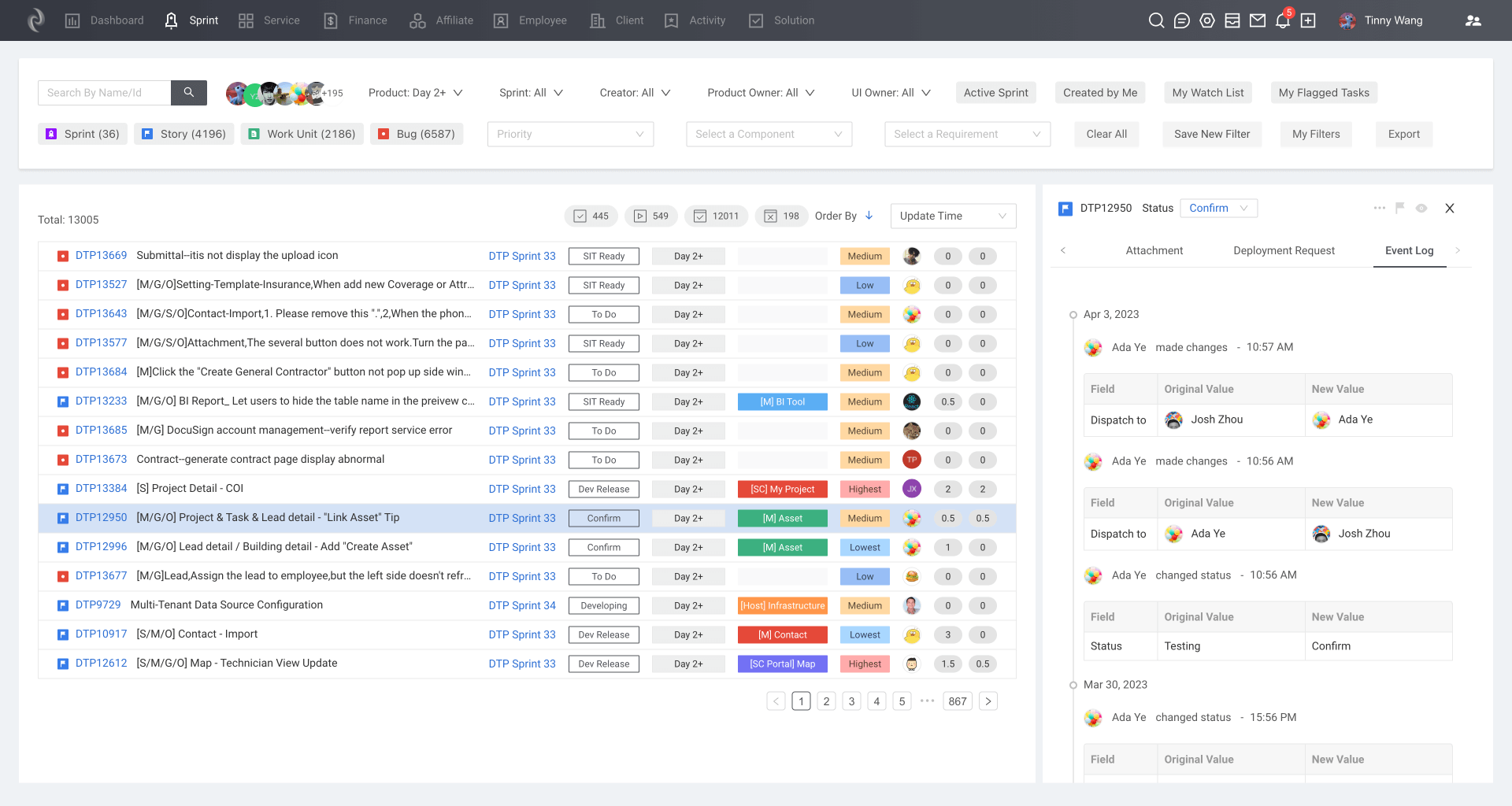1512x806 pixels.
Task: Toggle the Bug (6587) type filter
Action: tap(417, 134)
